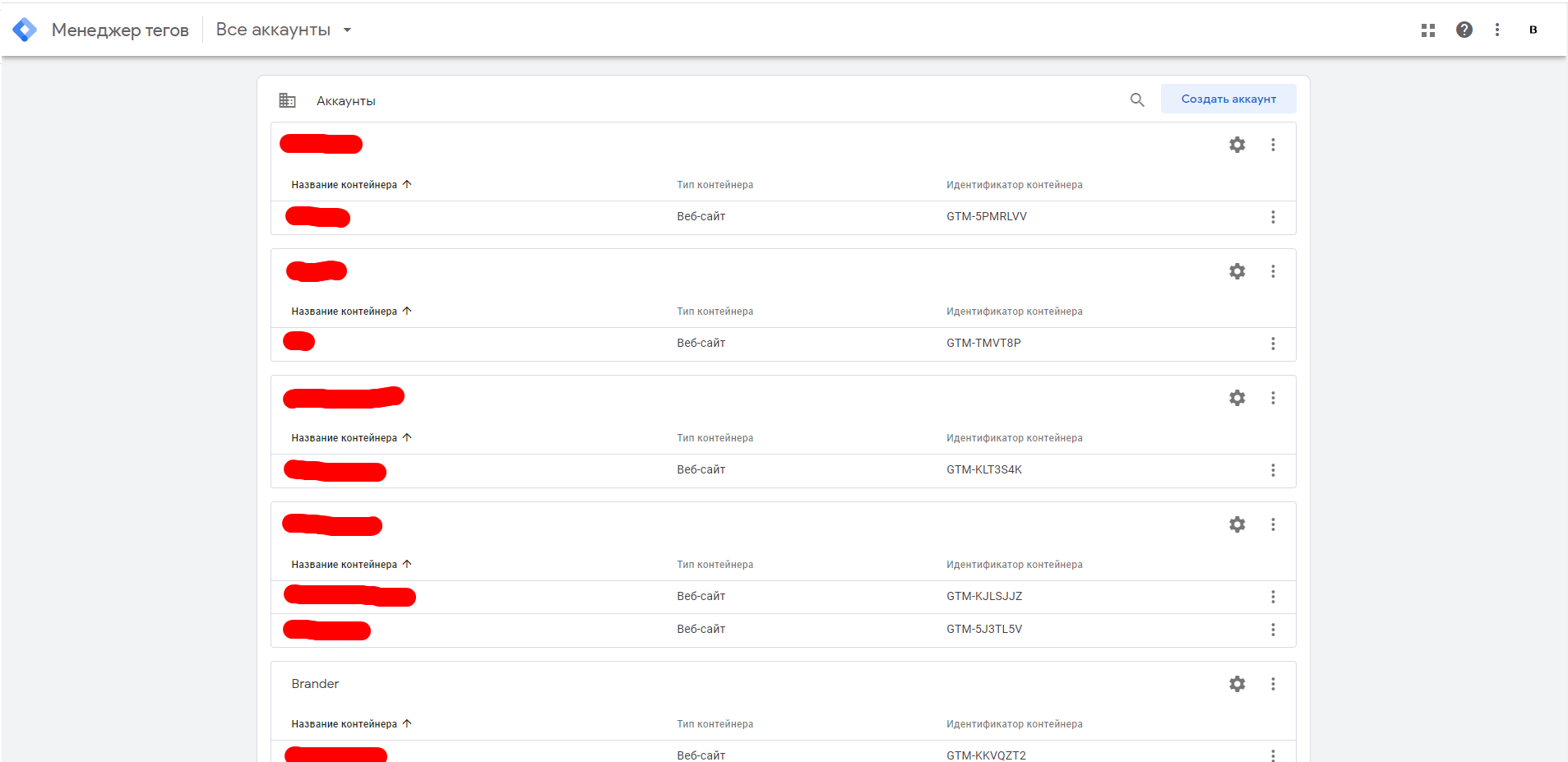Click the search magnifier in Аккаунты header
The height and width of the screenshot is (762, 1568).
pyautogui.click(x=1137, y=99)
